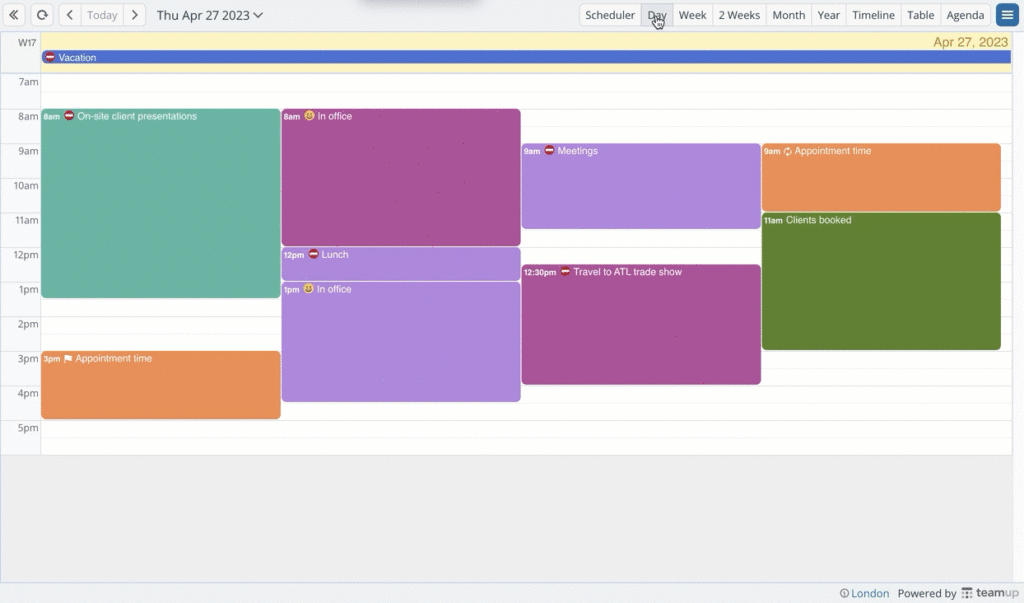
Task: Click the flag icon on 3pm Appointment time
Action: [x=68, y=359]
